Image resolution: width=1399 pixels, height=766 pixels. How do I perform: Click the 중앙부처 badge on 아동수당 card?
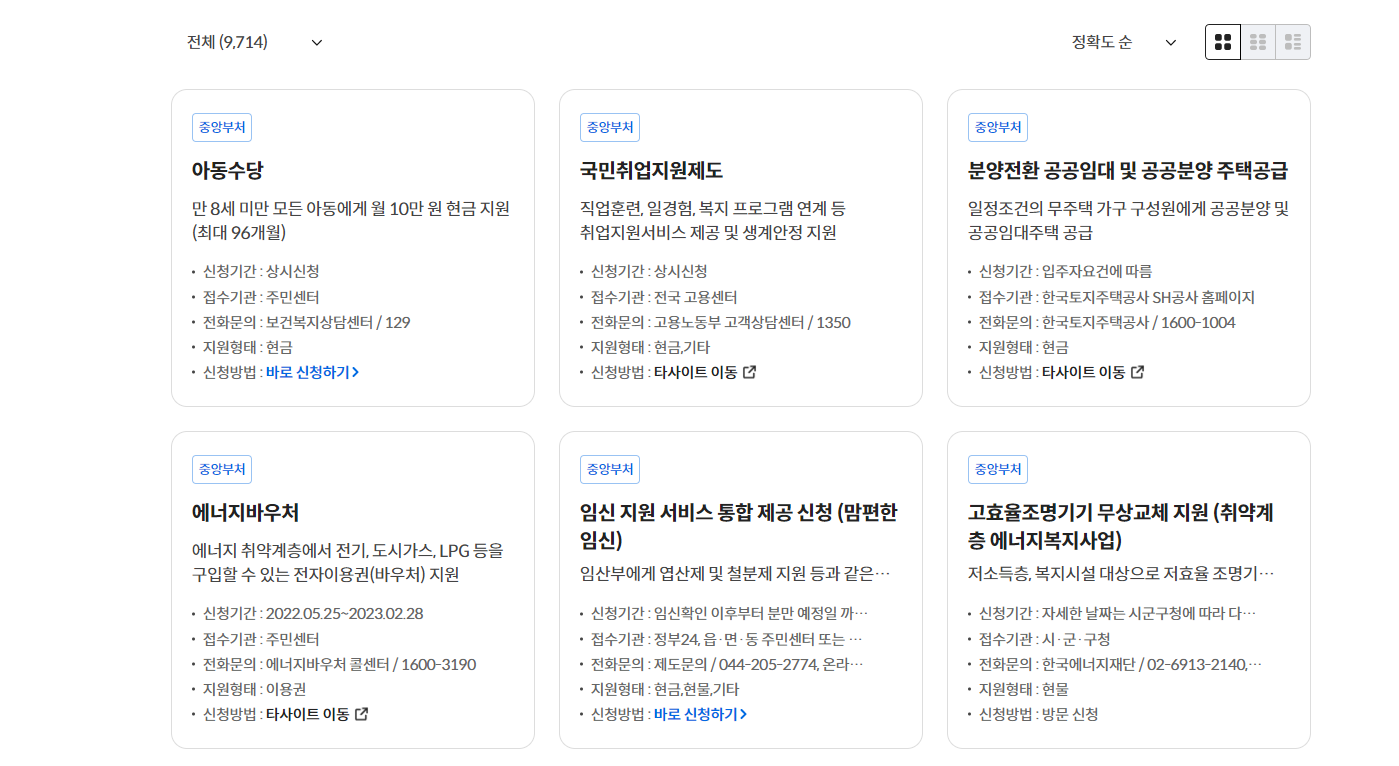221,126
